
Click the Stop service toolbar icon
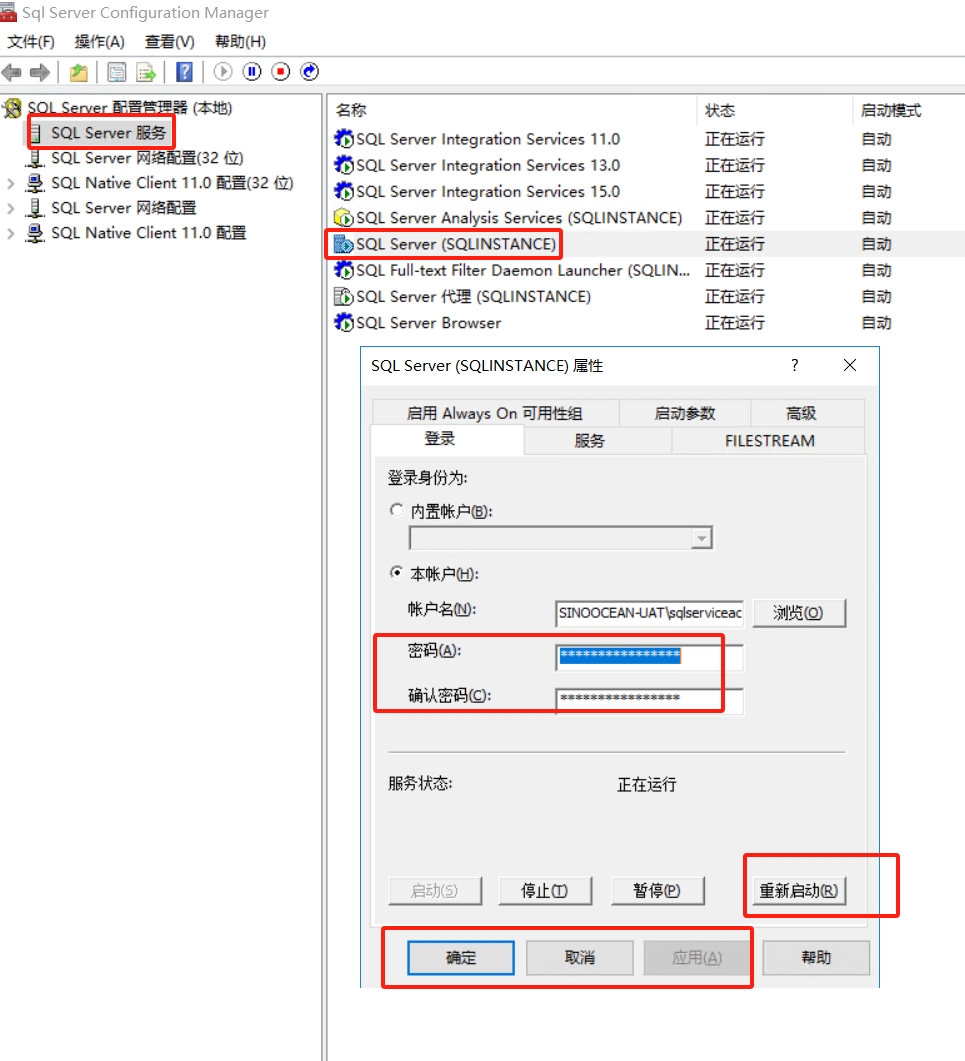click(x=281, y=72)
